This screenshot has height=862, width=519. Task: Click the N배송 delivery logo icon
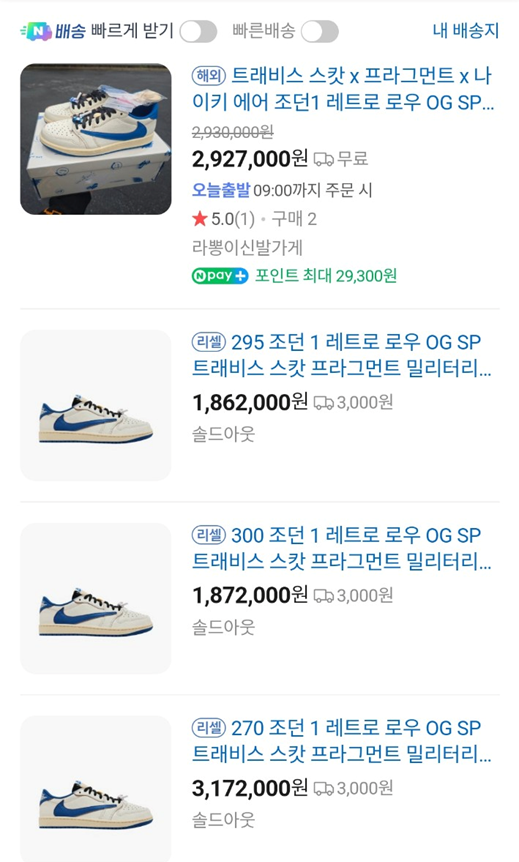36,31
